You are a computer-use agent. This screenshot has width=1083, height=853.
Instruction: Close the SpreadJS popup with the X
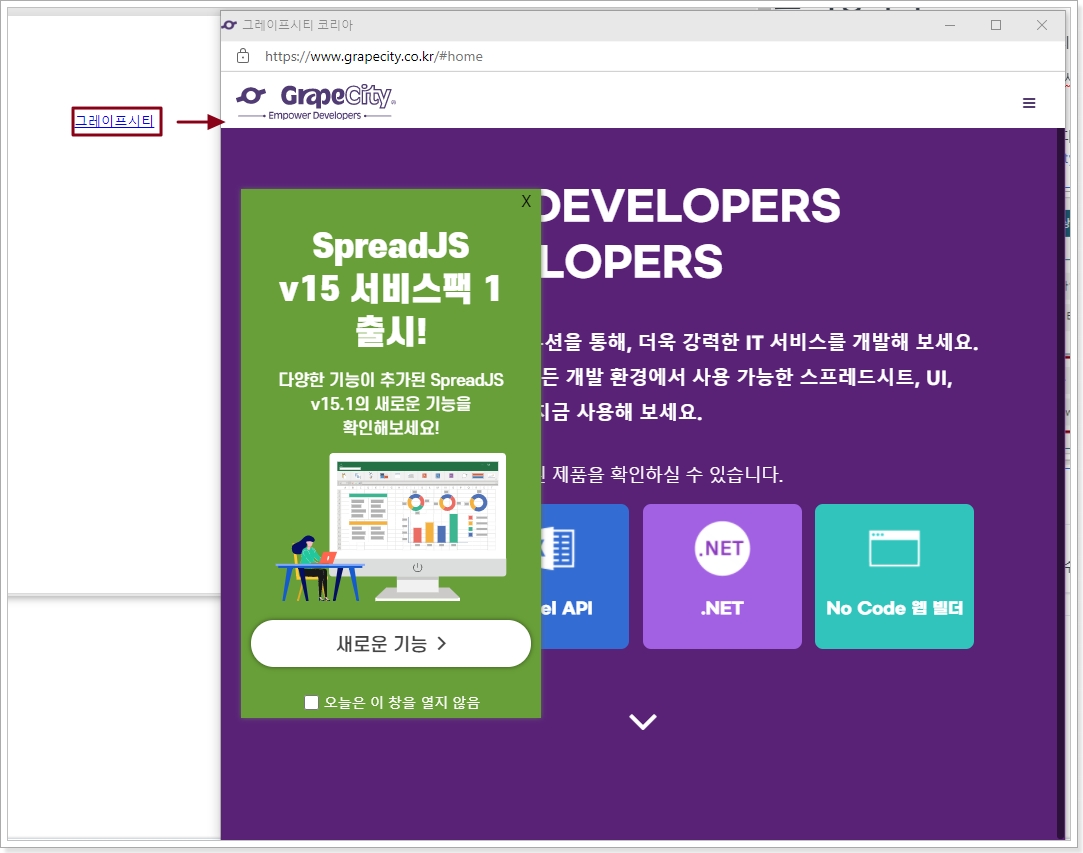[526, 202]
